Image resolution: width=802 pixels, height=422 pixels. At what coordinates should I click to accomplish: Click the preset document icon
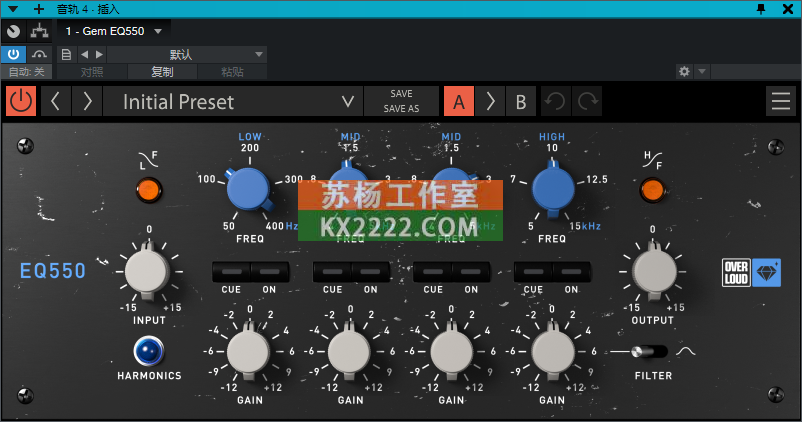[66, 54]
